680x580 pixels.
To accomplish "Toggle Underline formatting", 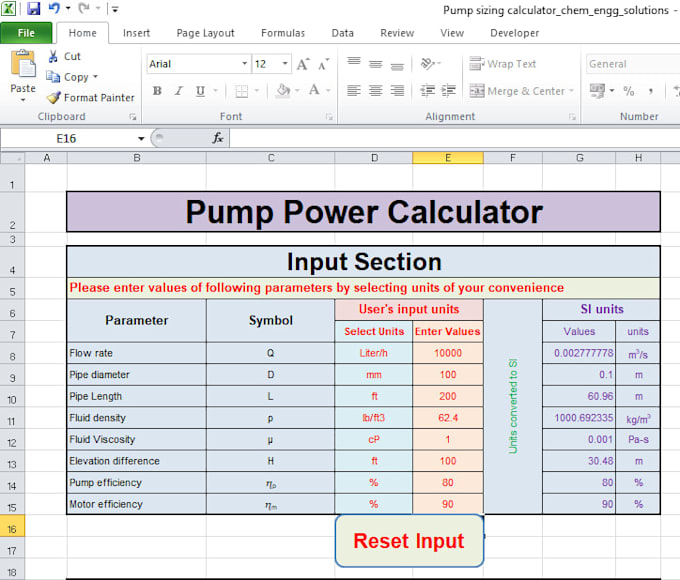I will [200, 91].
